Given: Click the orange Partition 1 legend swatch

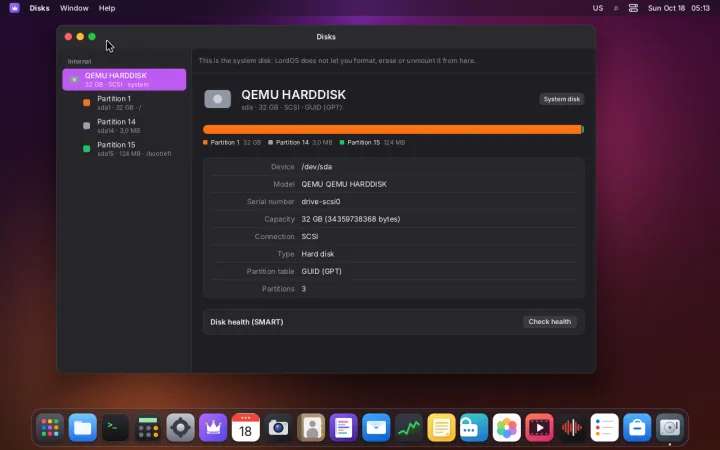Looking at the screenshot, I should tap(205, 142).
